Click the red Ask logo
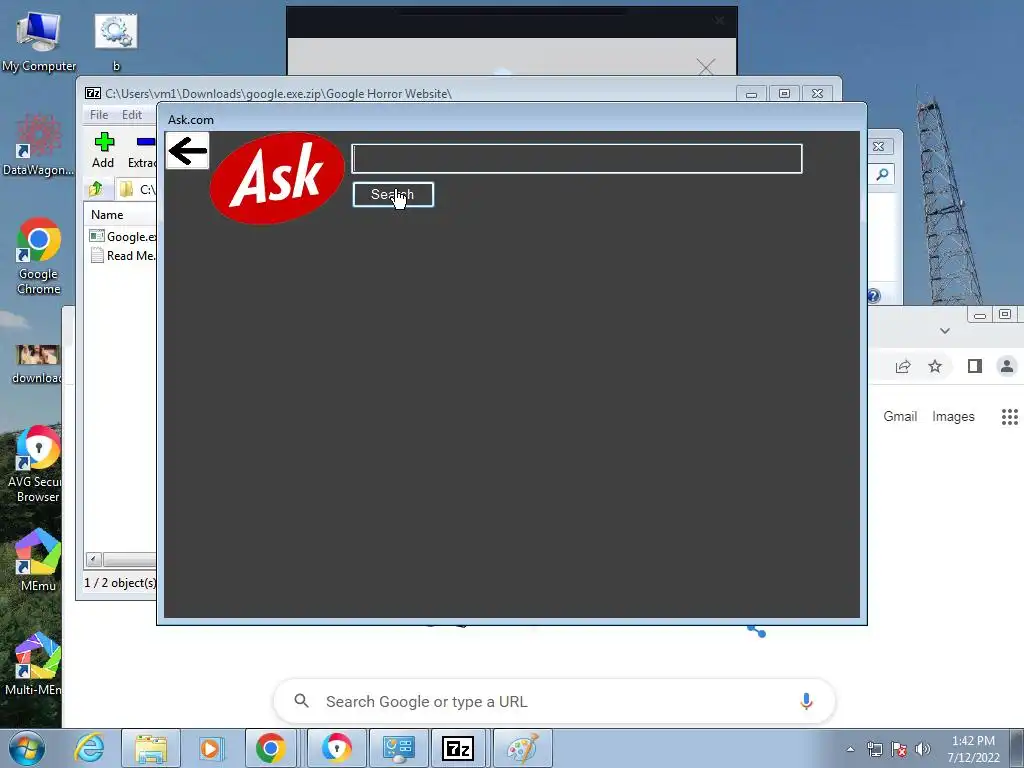Screen dimensions: 1024x768 [278, 178]
